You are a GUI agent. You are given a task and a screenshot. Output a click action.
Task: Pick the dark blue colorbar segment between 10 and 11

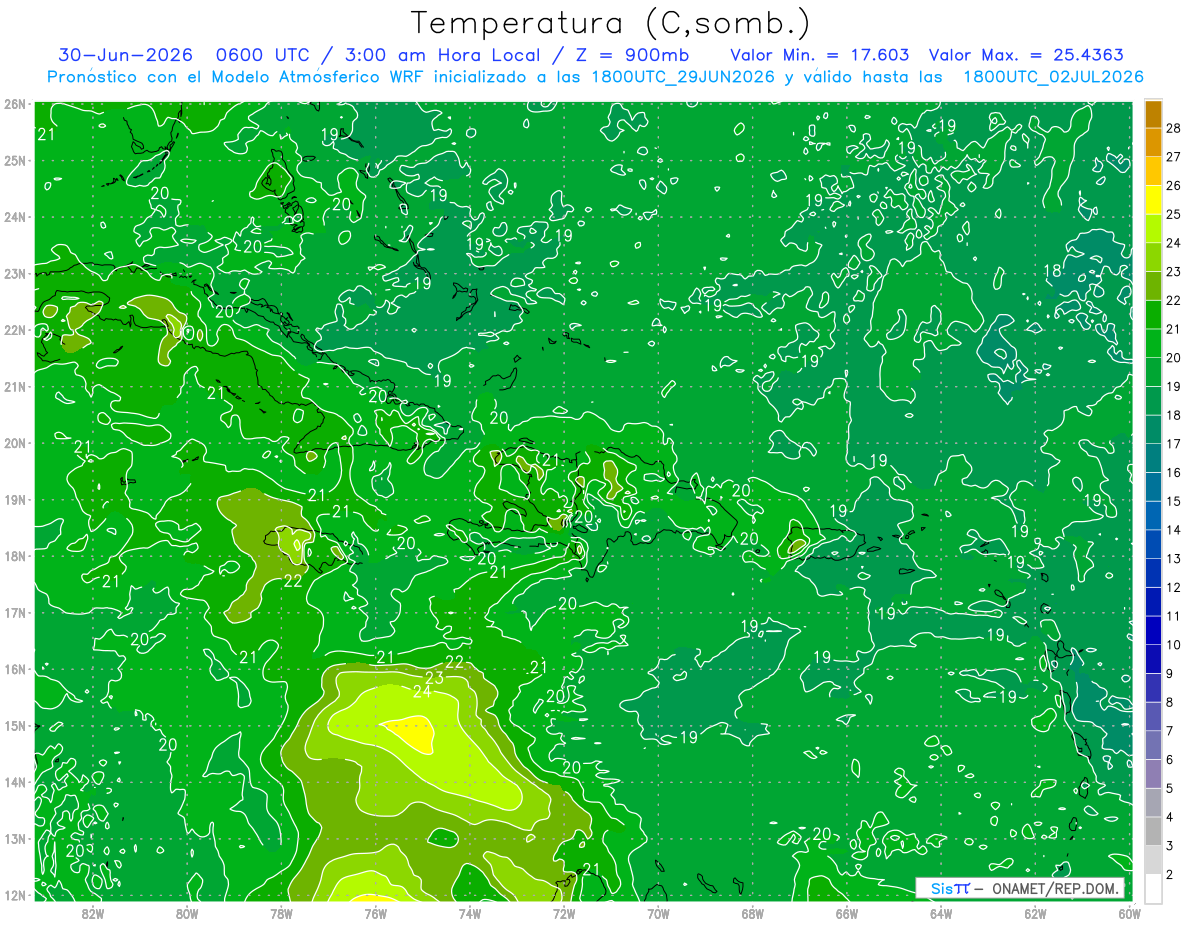click(1153, 630)
